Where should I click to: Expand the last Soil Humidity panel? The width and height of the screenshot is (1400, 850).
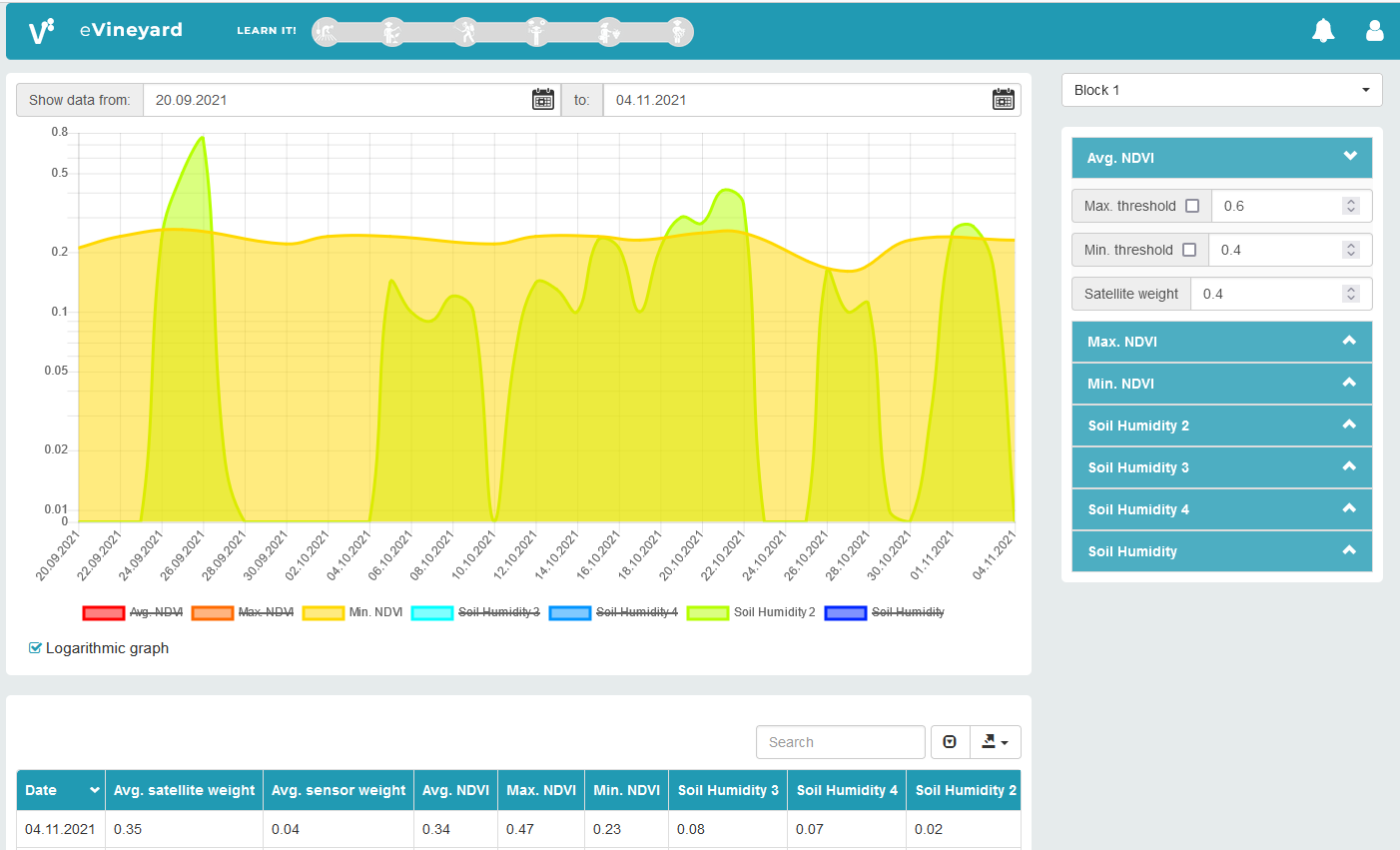pyautogui.click(x=1222, y=551)
